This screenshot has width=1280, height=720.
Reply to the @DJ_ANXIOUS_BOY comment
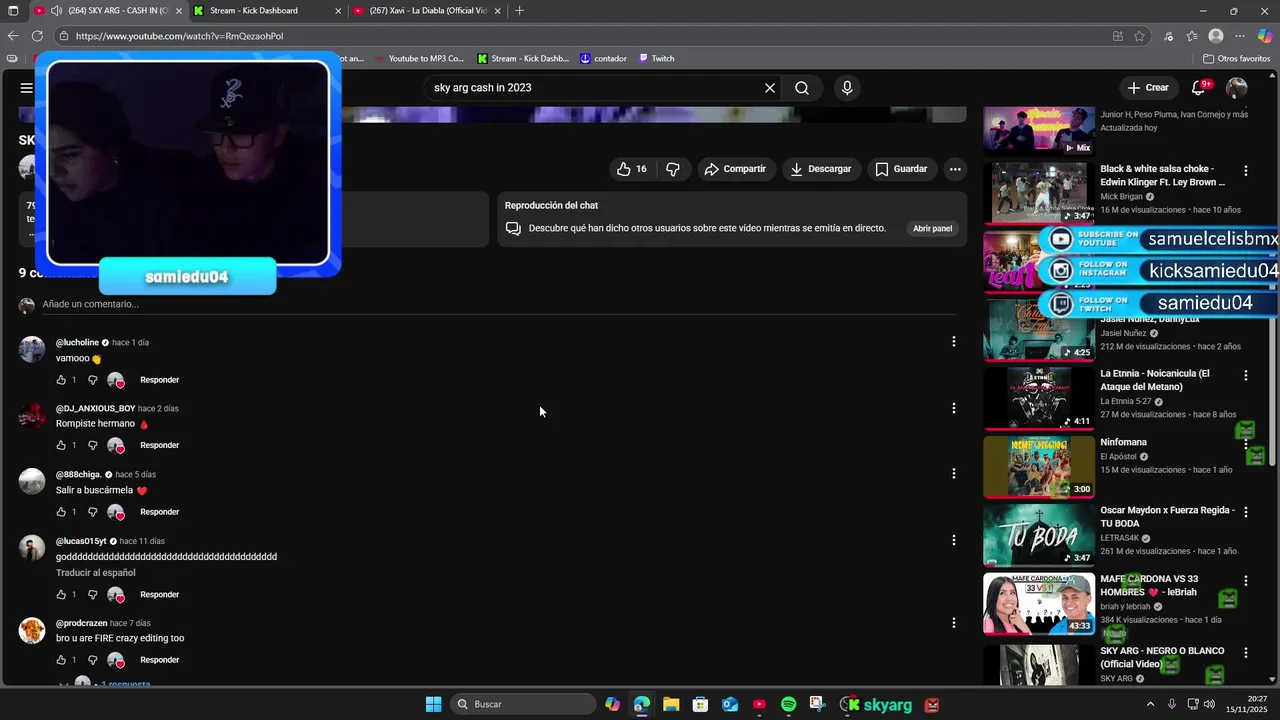(x=160, y=445)
